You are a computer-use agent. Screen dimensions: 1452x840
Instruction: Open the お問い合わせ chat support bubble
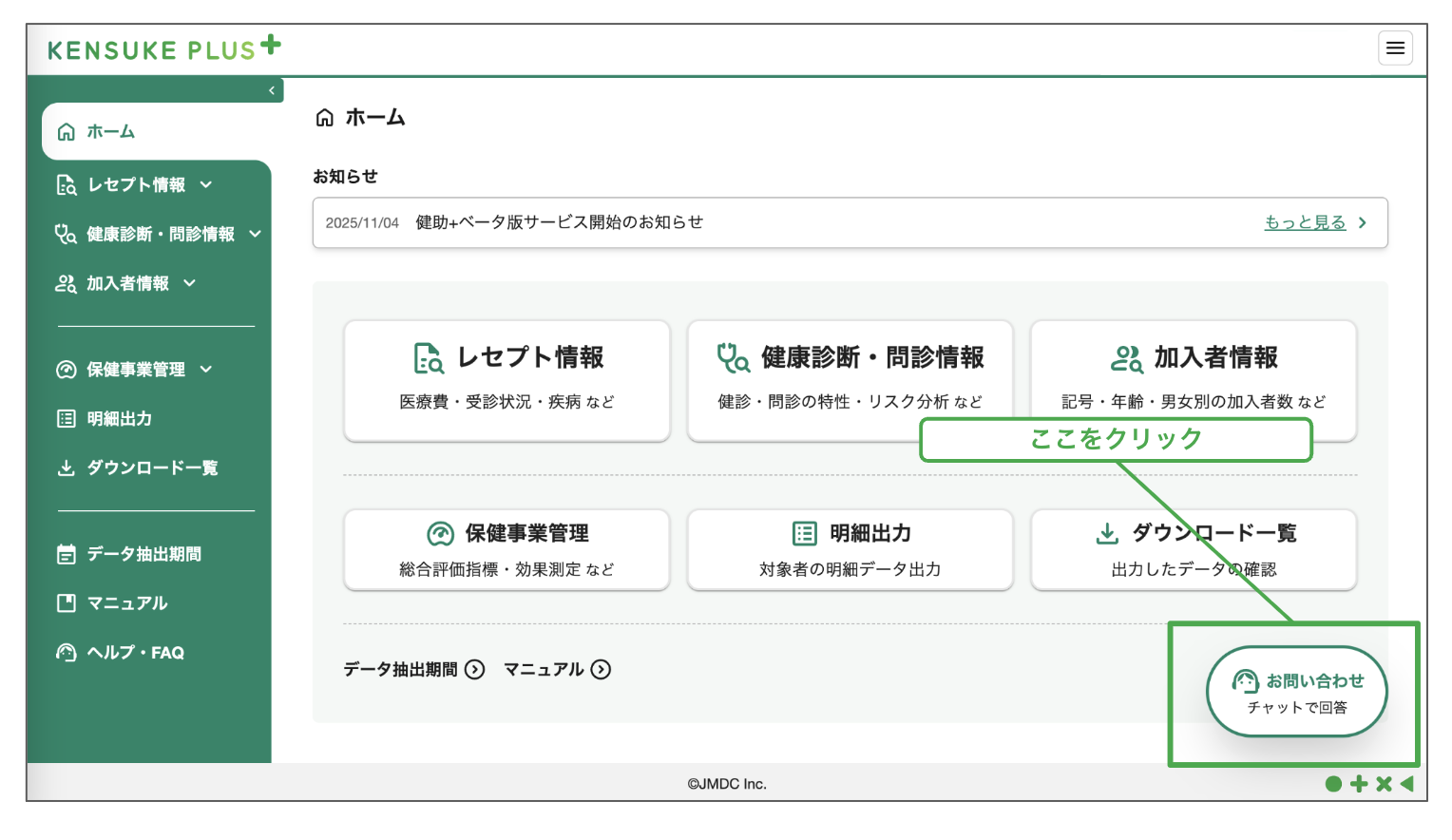pyautogui.click(x=1296, y=692)
